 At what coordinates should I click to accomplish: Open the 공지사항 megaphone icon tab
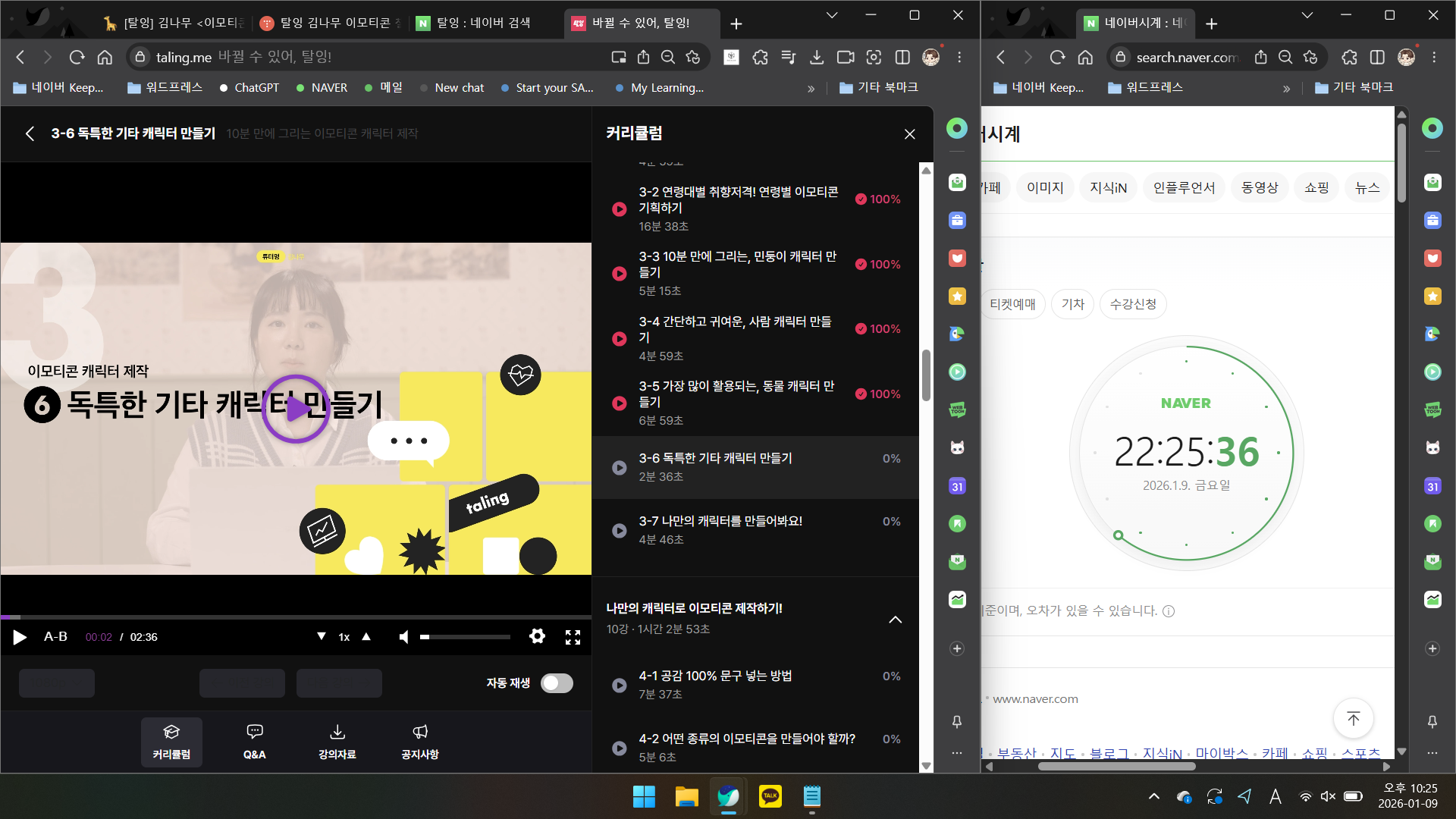coord(419,741)
